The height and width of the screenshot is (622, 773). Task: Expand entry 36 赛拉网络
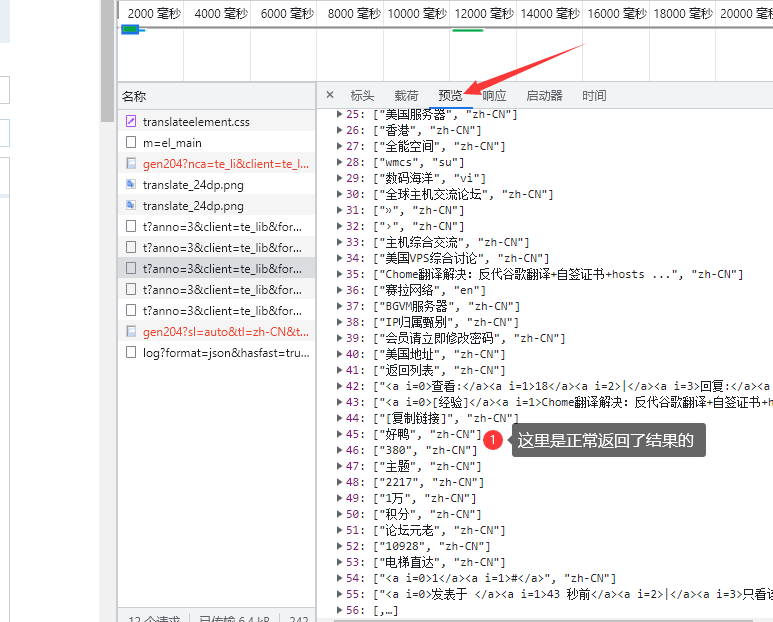point(339,290)
